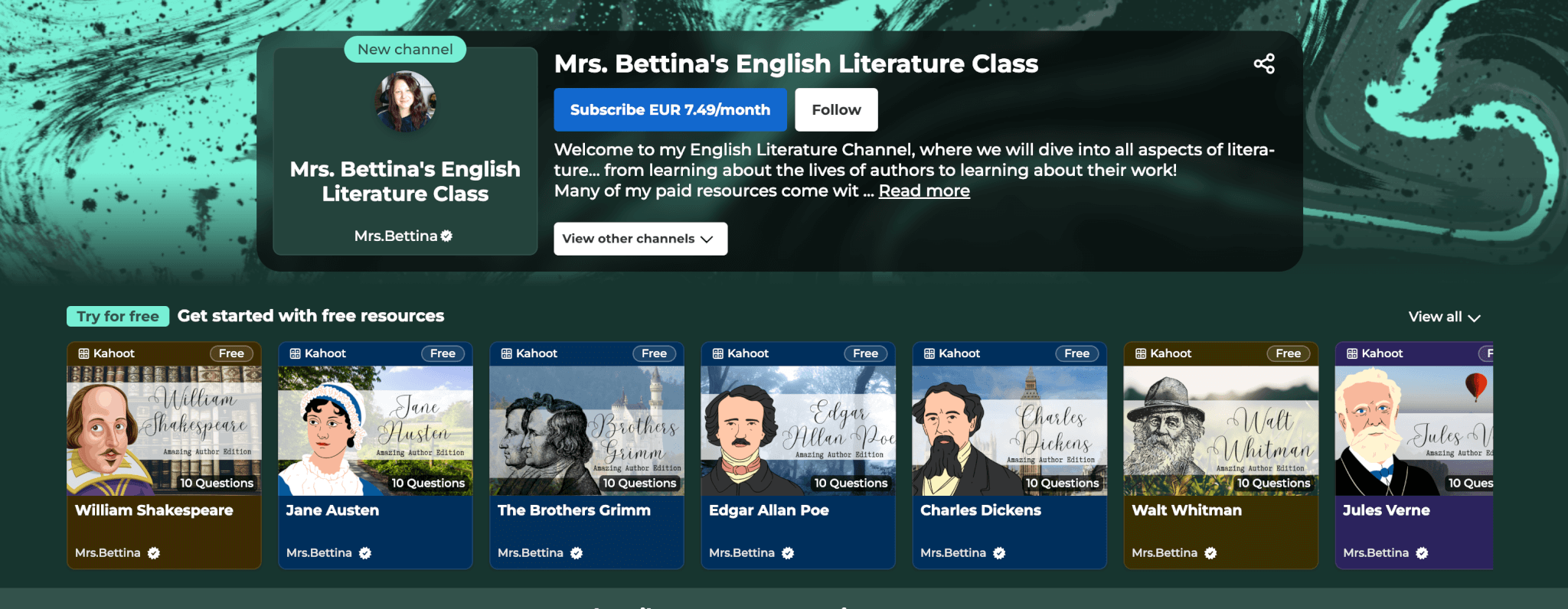1568x609 pixels.
Task: Open the Jules Verne kahoot thumbnail
Action: 1414,431
